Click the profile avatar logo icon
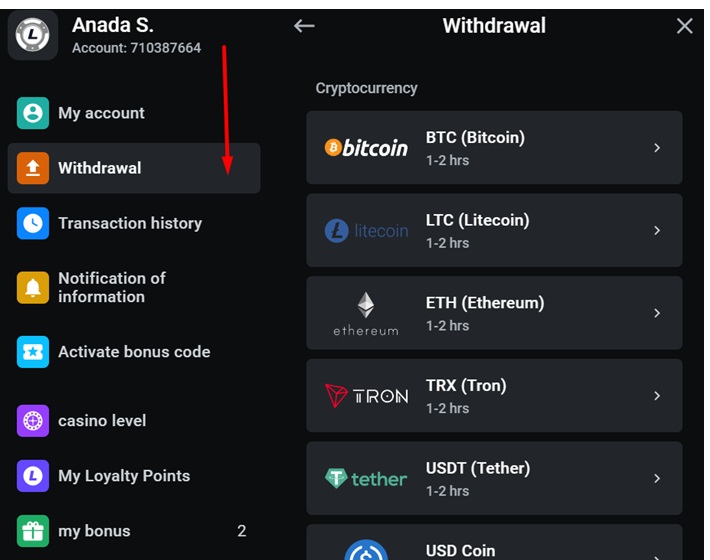The image size is (710, 560). [x=34, y=35]
